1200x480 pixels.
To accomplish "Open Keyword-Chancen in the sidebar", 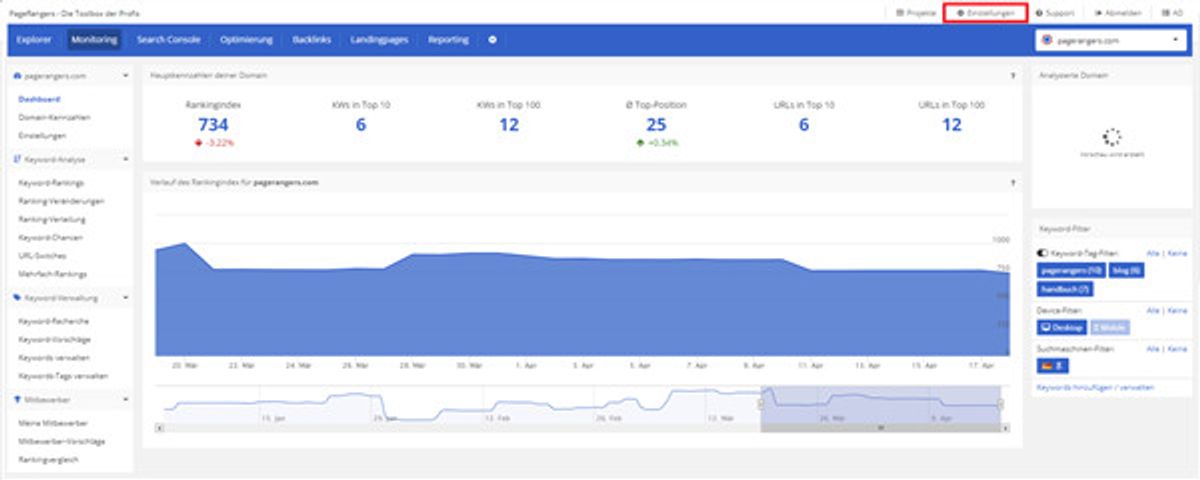I will [50, 237].
